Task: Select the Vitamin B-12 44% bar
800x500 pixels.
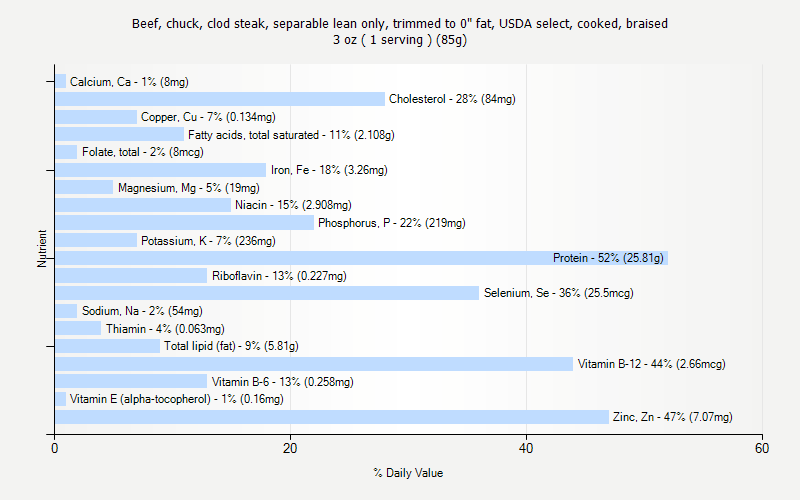Action: 314,364
